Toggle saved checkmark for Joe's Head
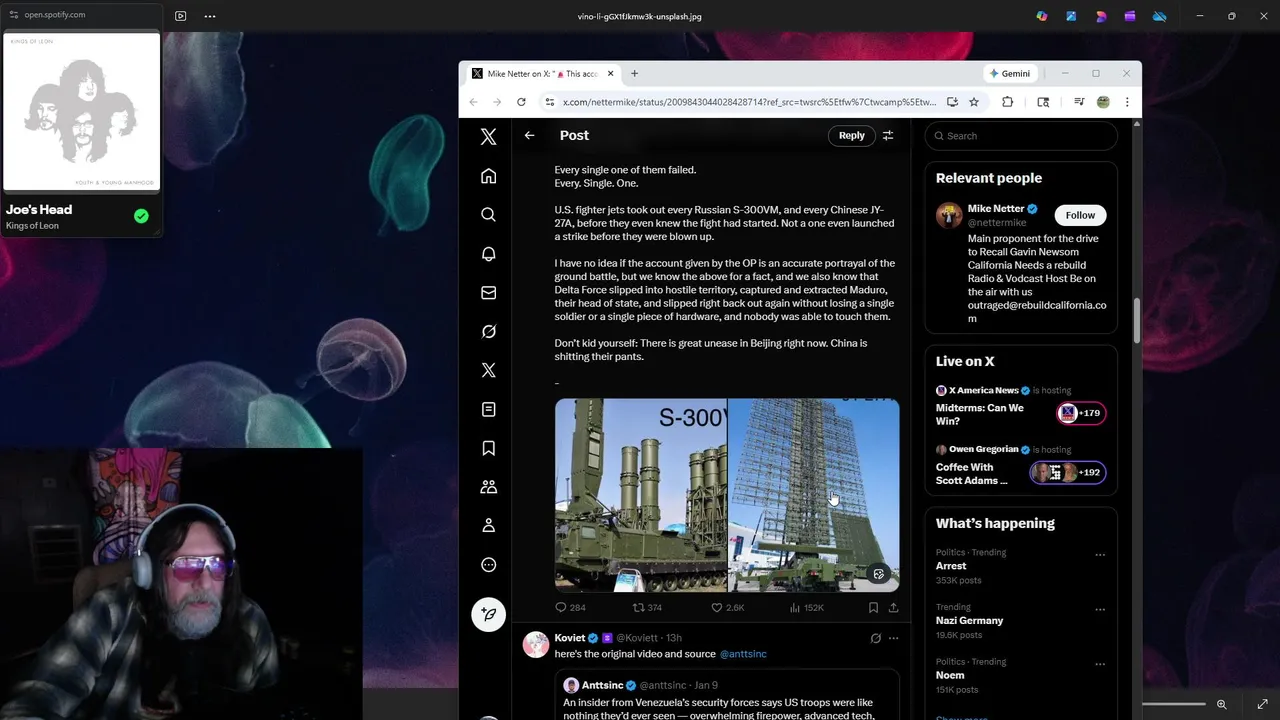Viewport: 1280px width, 720px height. [141, 216]
